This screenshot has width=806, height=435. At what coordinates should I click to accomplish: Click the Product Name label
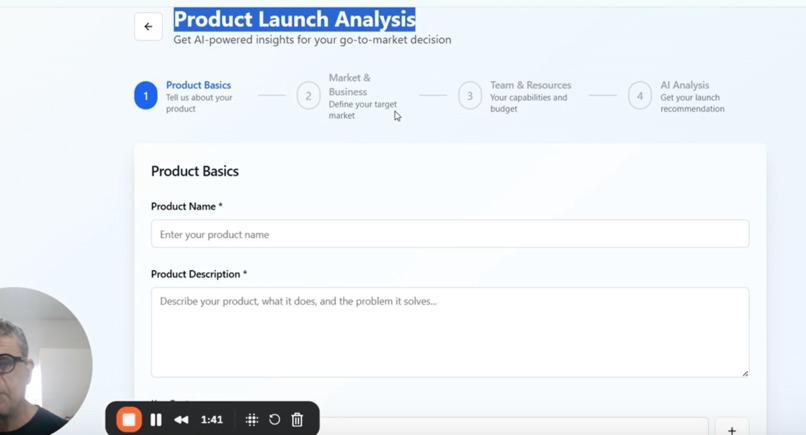(x=187, y=206)
